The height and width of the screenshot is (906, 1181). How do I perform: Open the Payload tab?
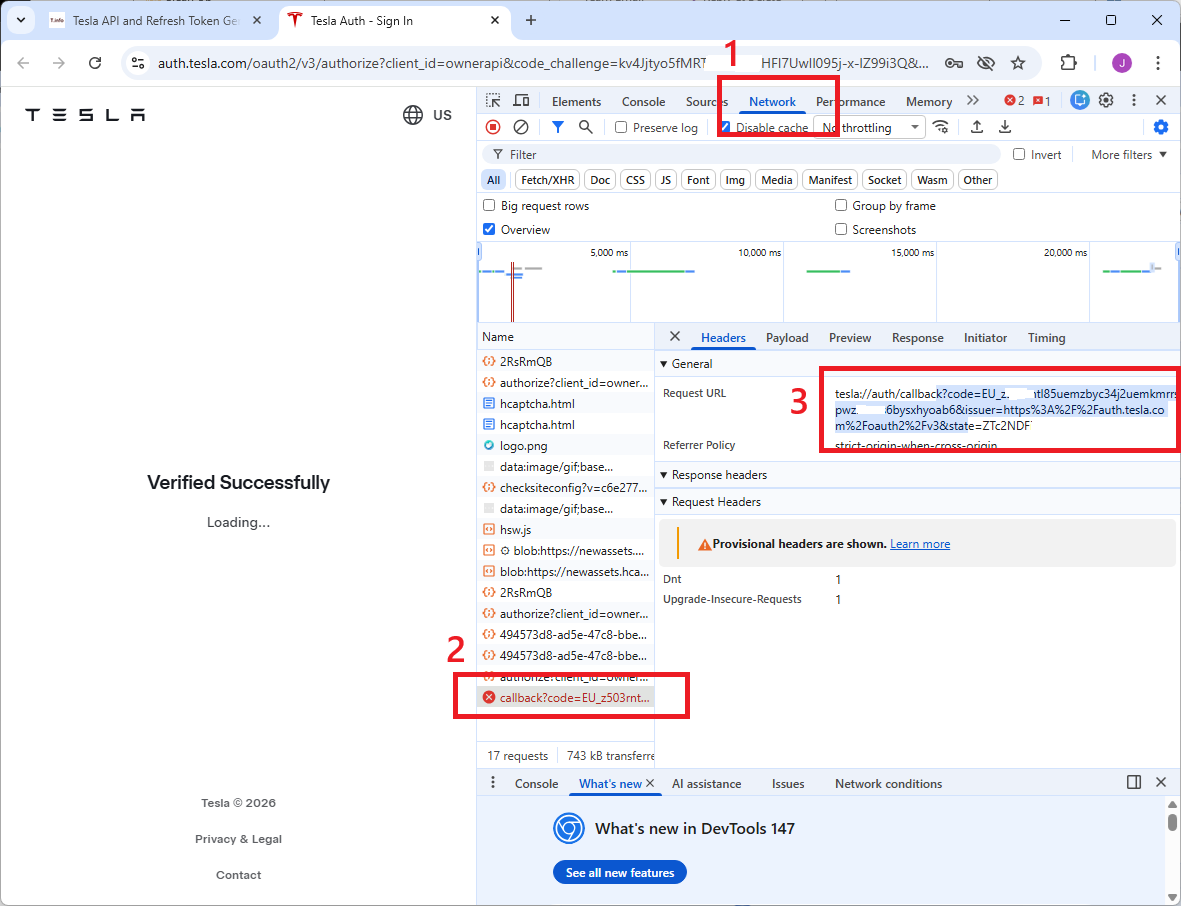coord(787,338)
